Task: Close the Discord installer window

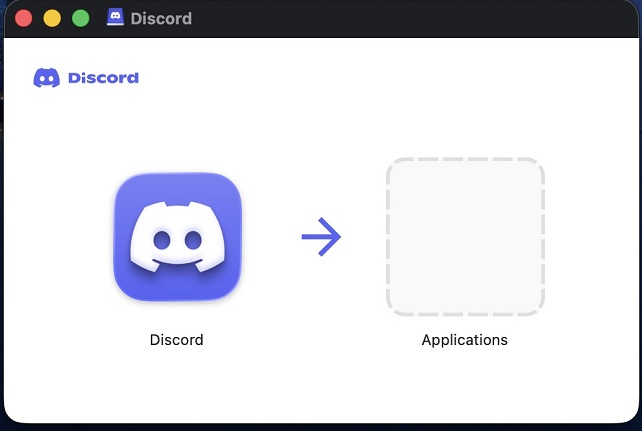Action: [x=24, y=18]
